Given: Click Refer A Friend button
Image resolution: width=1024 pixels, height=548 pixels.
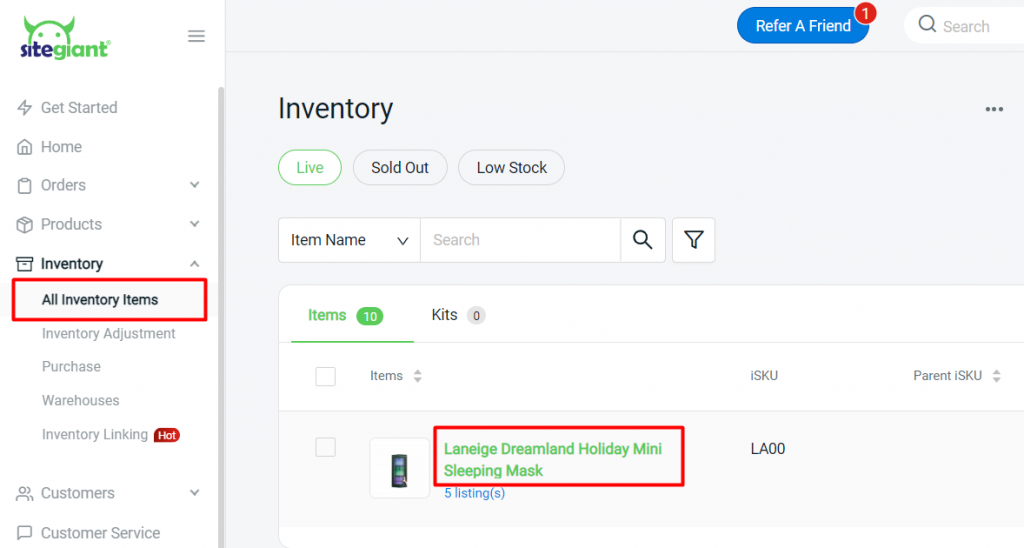Looking at the screenshot, I should tap(803, 26).
